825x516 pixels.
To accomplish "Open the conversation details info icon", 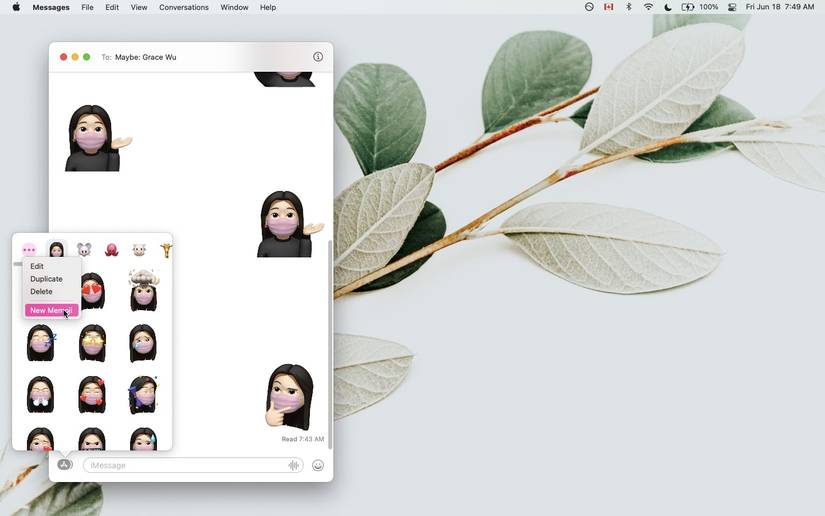I will (x=318, y=57).
